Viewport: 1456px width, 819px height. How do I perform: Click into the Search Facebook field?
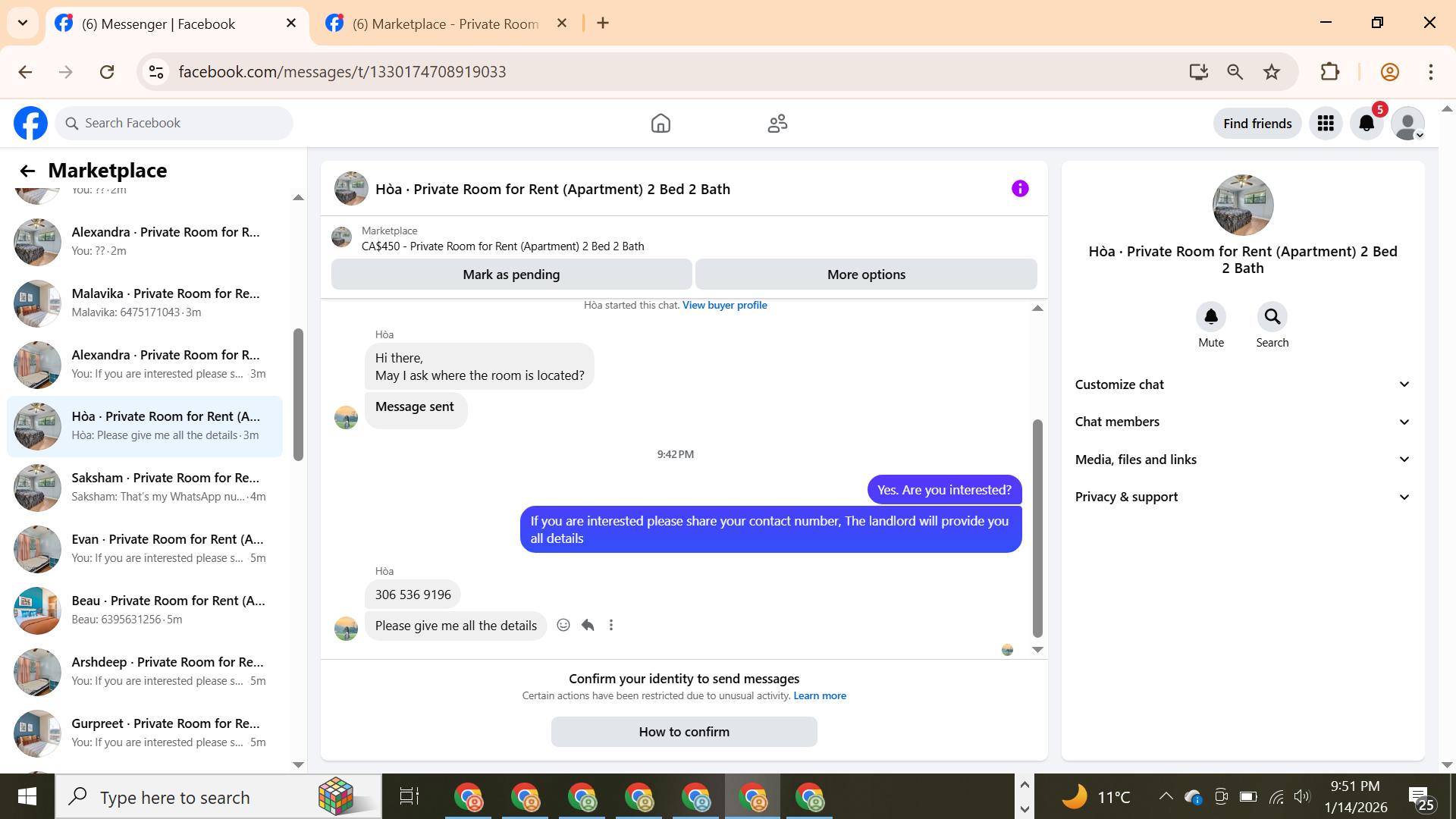[x=174, y=124]
